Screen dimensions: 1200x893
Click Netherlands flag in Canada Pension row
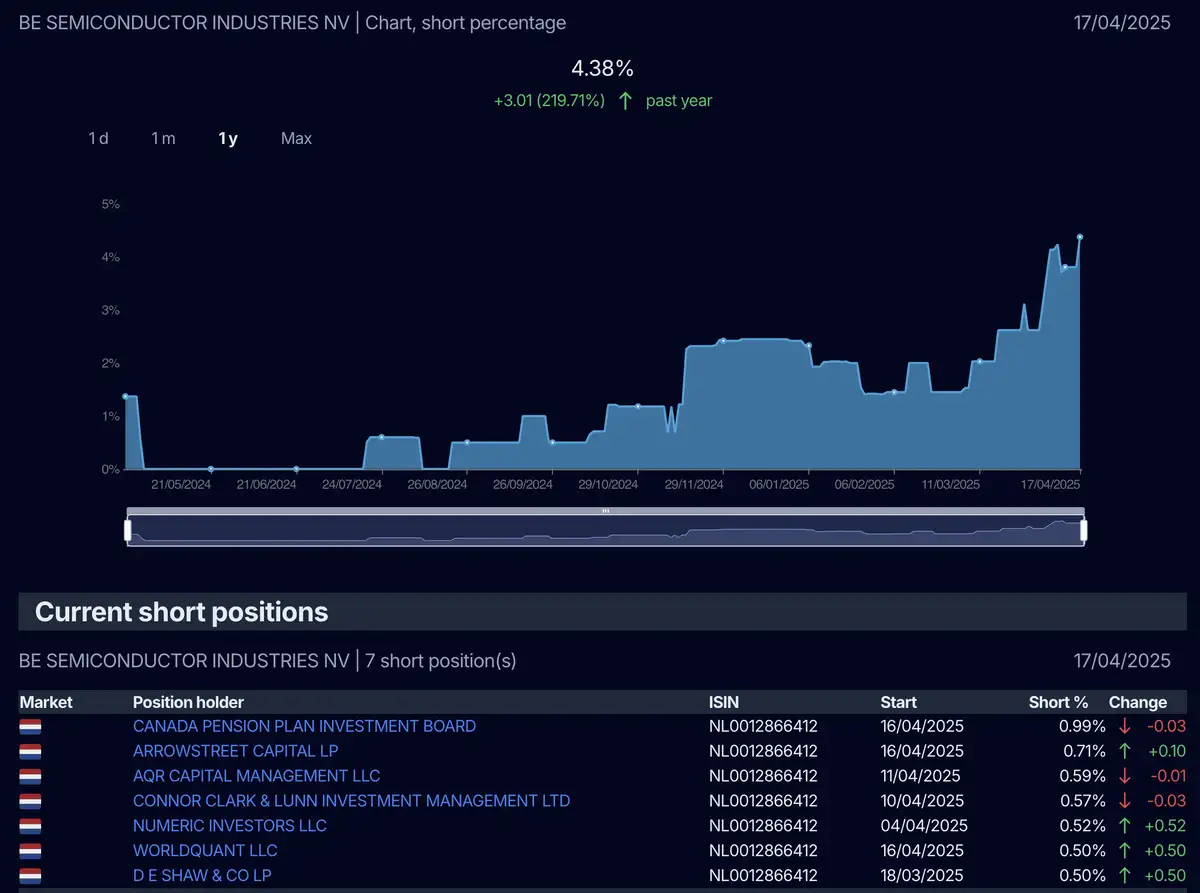pos(30,726)
